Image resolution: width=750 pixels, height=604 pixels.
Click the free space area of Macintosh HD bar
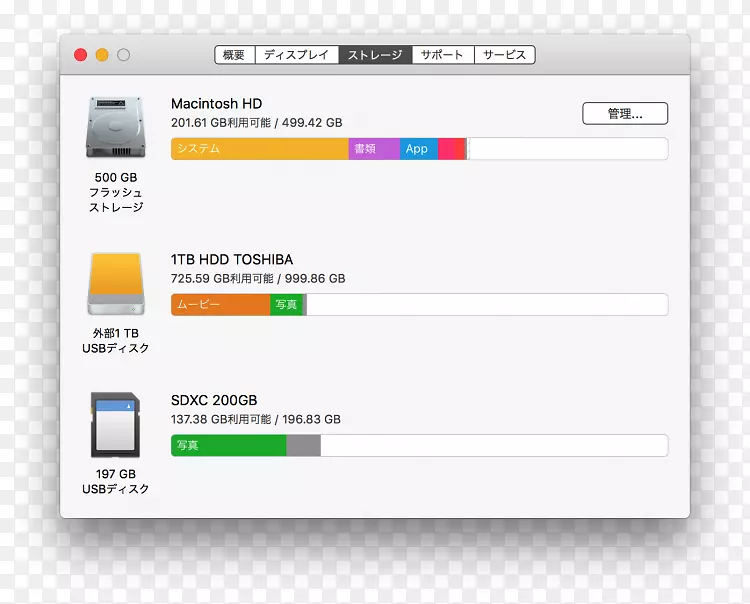[568, 149]
